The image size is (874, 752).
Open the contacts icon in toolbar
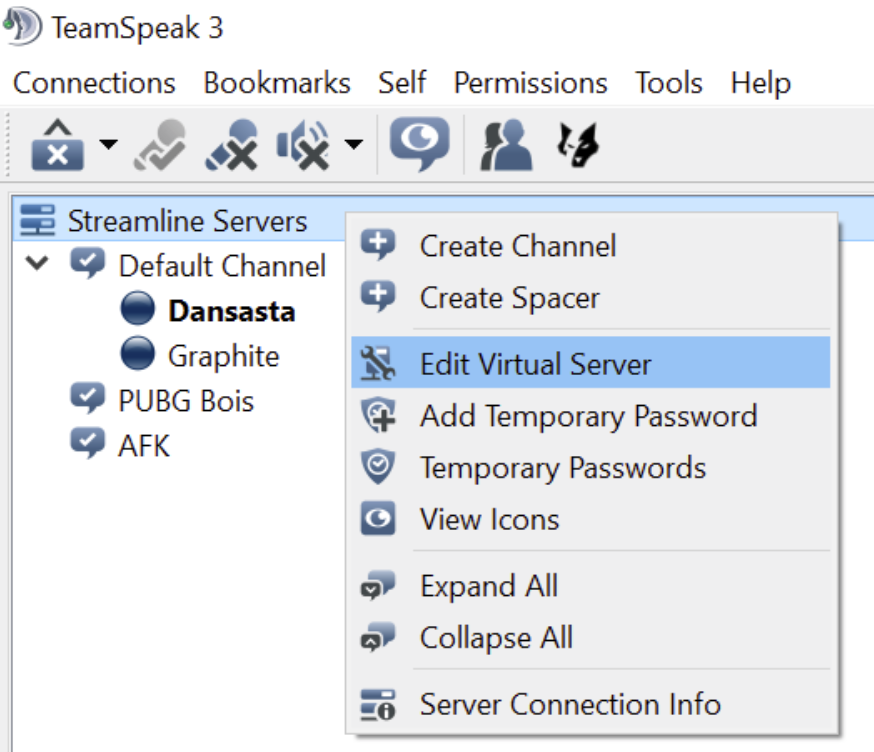pos(506,145)
